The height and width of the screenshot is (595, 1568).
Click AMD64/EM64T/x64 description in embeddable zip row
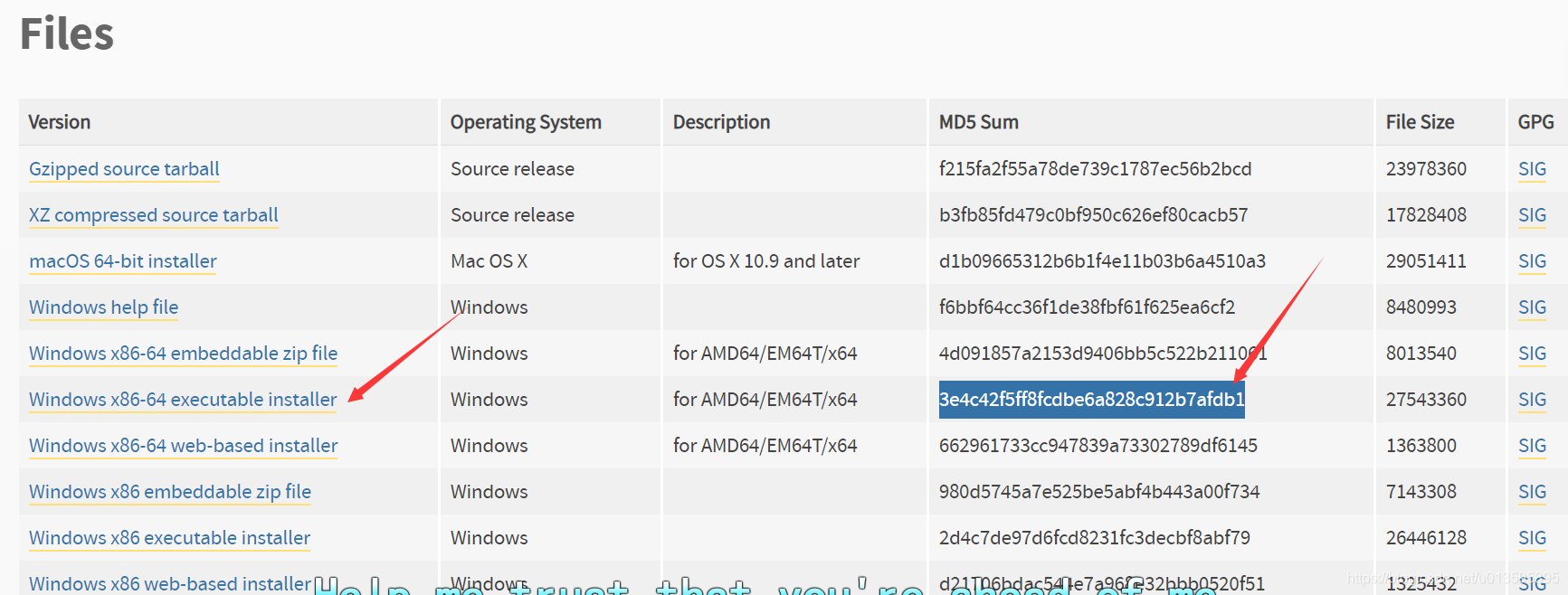(x=765, y=354)
